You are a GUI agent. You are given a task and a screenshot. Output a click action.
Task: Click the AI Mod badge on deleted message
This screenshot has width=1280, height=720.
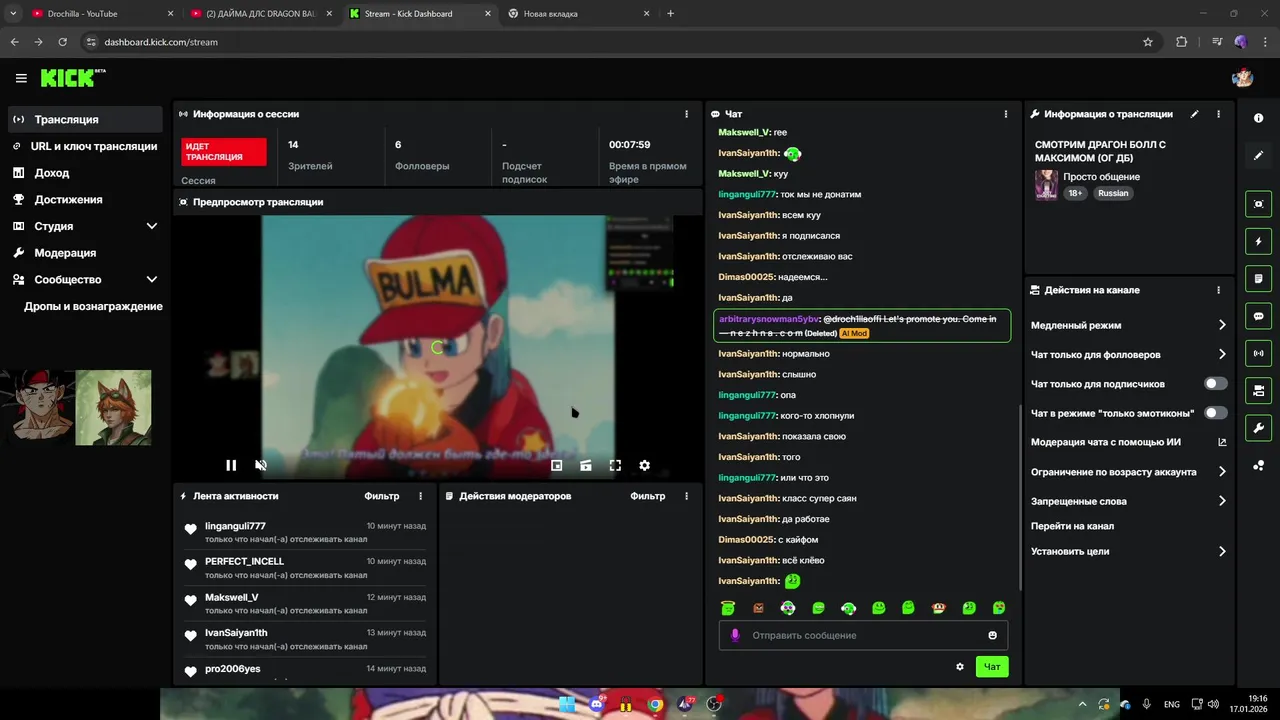pos(854,333)
